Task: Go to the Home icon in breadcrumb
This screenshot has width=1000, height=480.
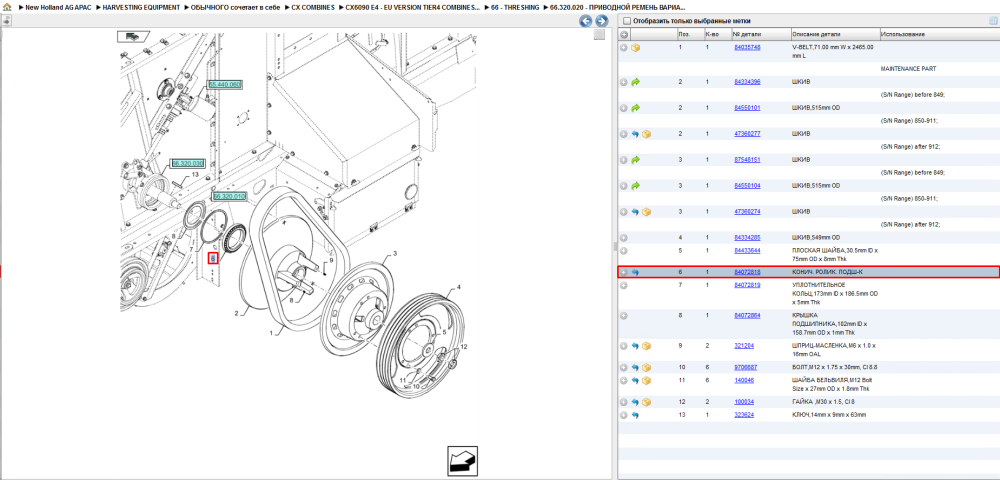Action: pyautogui.click(x=7, y=7)
